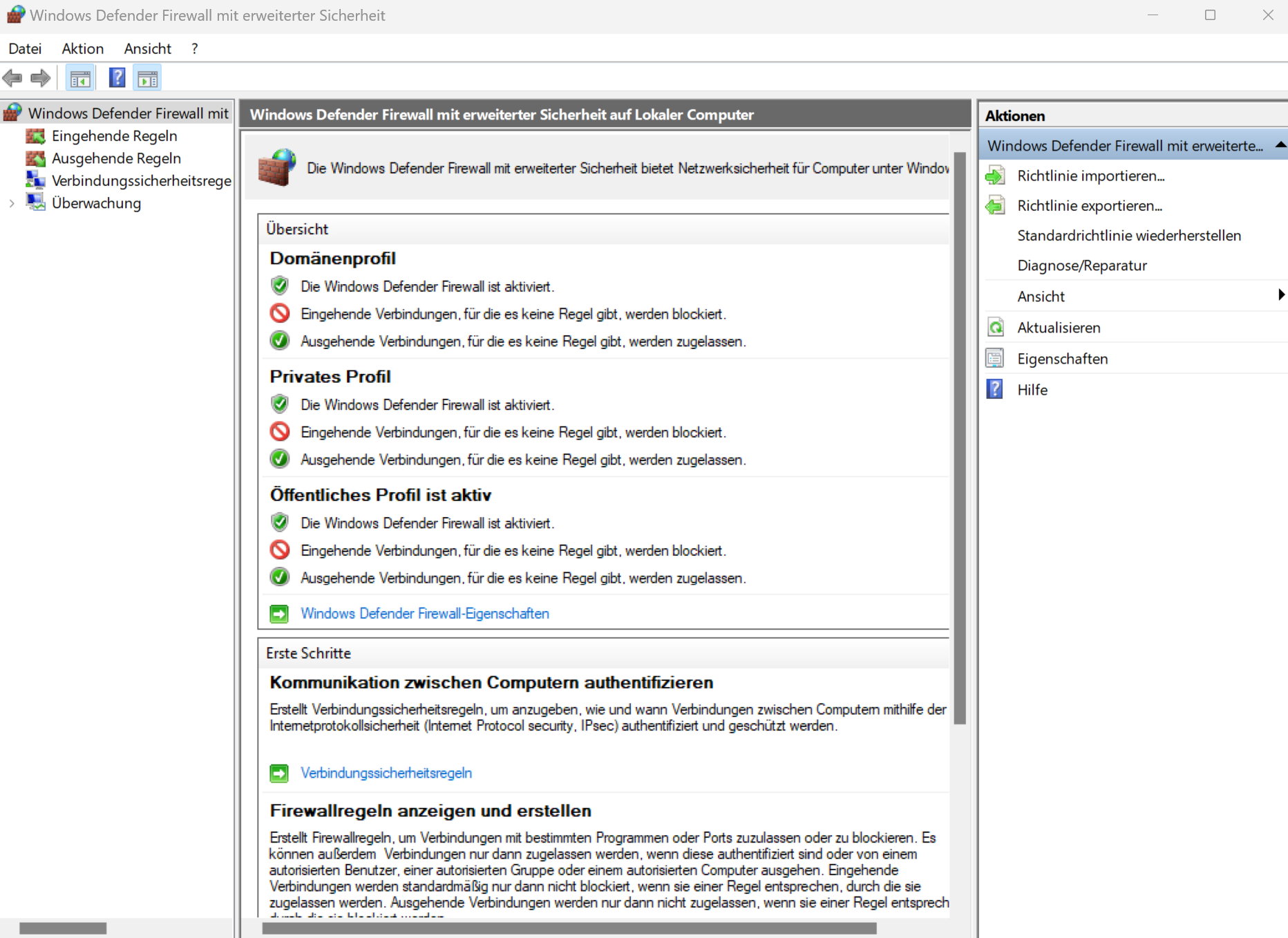Click Öffentliches Profil firewall activated shield icon
The width and height of the screenshot is (1288, 938).
(280, 523)
